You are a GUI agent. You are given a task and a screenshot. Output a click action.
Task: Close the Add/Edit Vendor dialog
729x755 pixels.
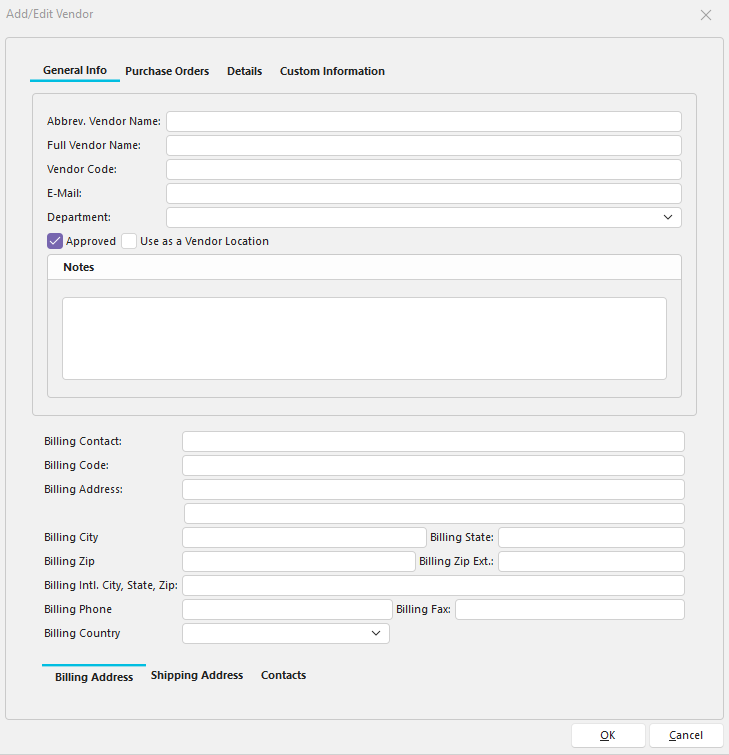click(x=706, y=15)
